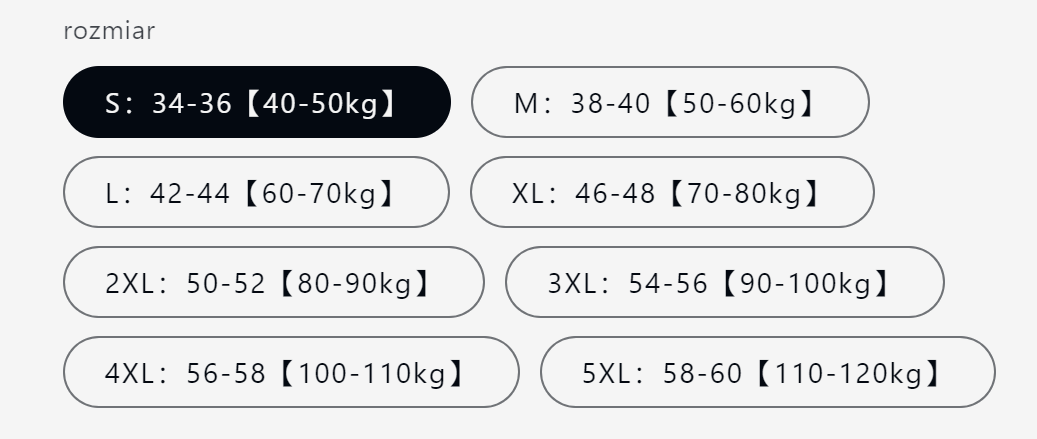Select the 50-60kg weight range size
This screenshot has width=1037, height=439.
670,102
